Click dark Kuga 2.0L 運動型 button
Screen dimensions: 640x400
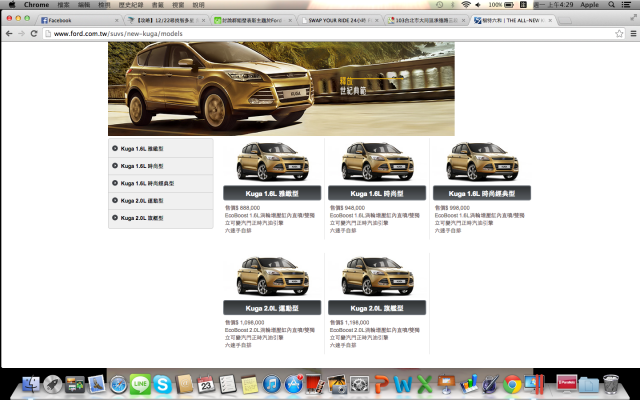272,308
